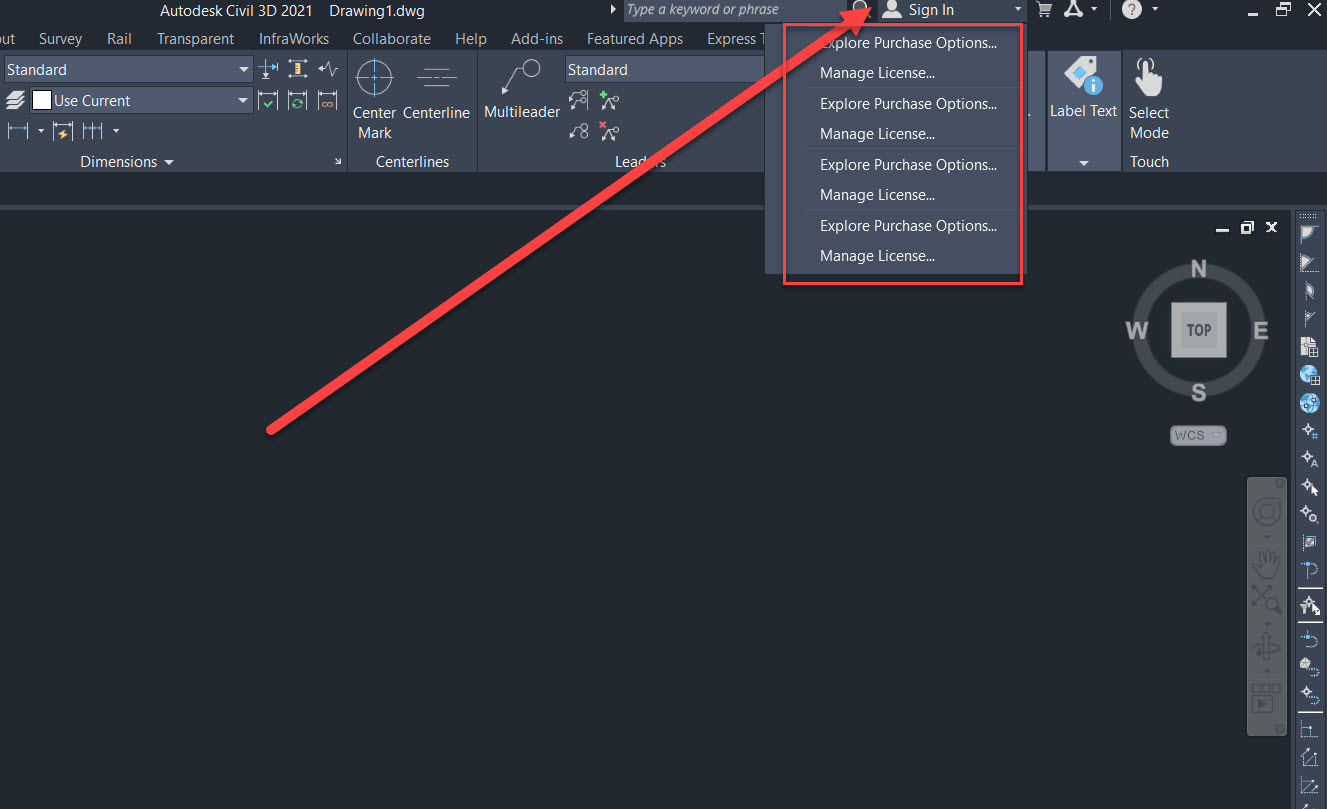The image size is (1327, 809).
Task: Open the multileader style Standard dropdown
Action: (x=664, y=69)
